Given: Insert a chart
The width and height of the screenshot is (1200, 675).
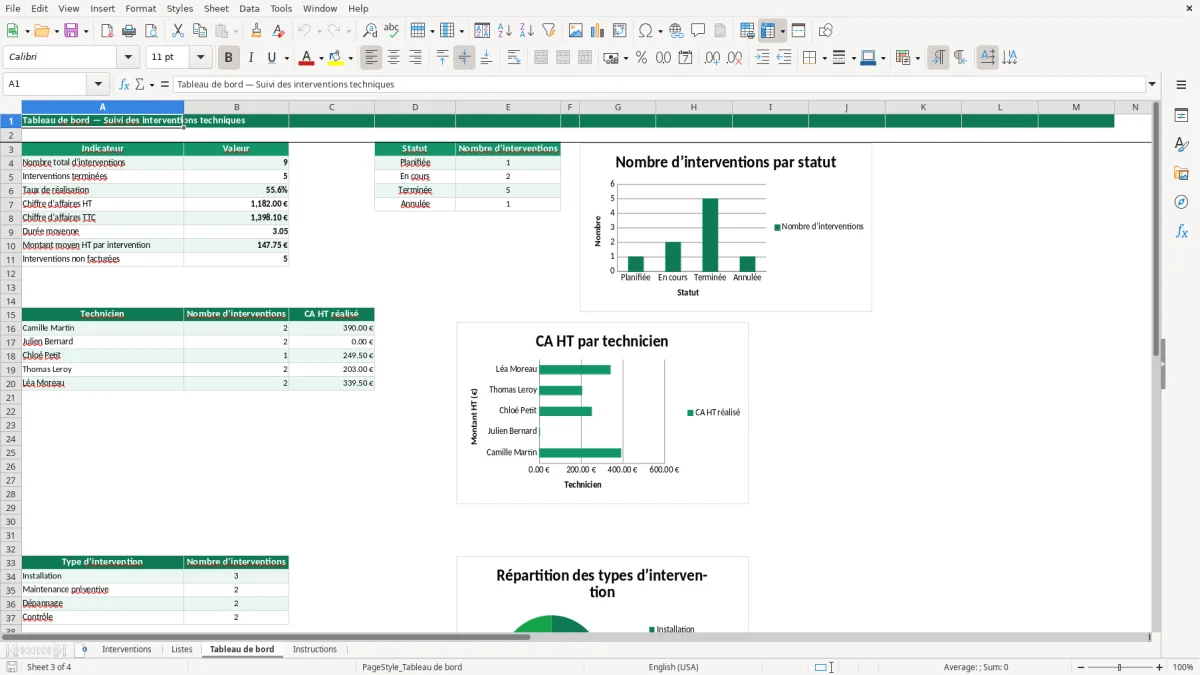Looking at the screenshot, I should coord(598,31).
